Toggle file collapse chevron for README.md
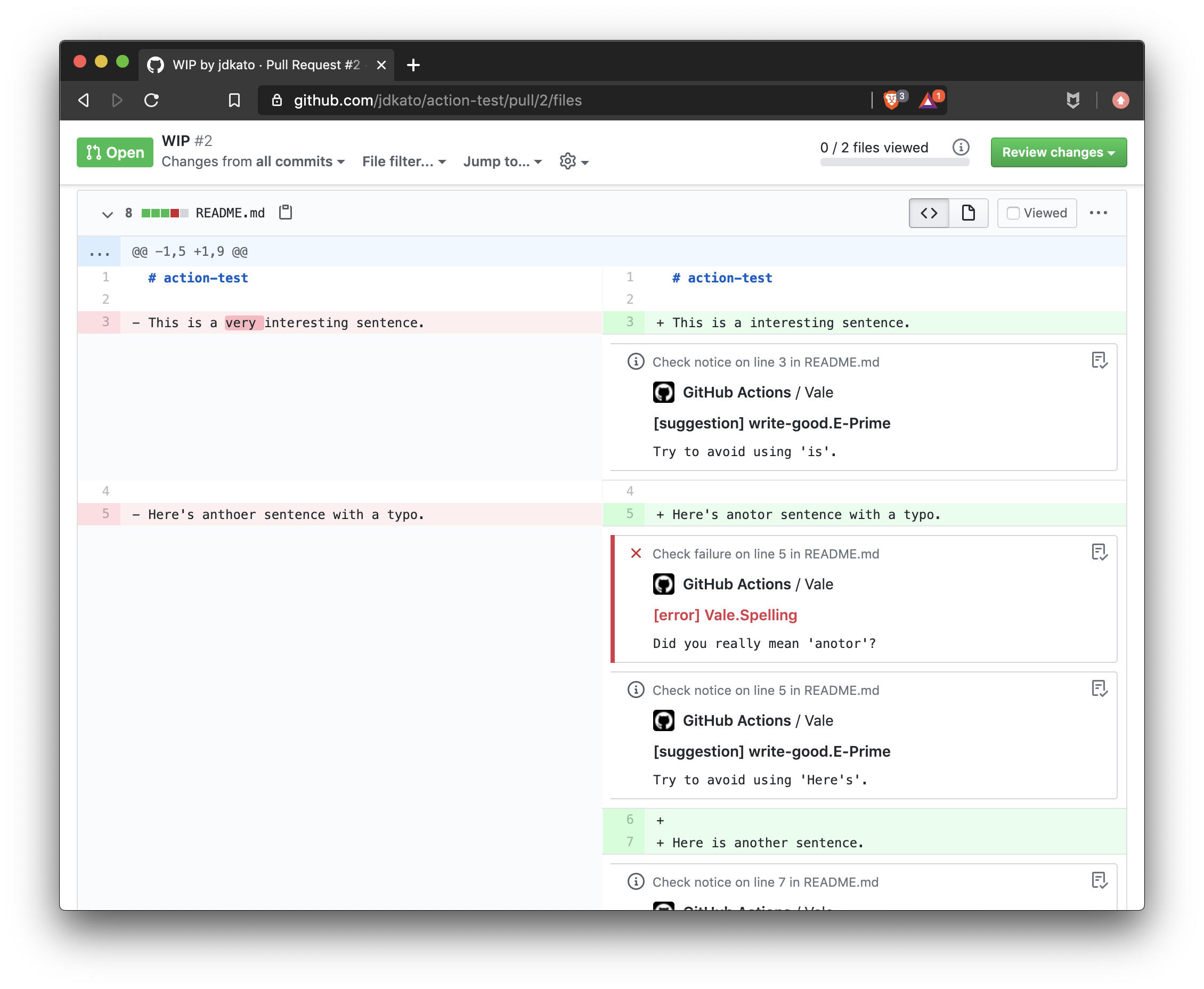Viewport: 1204px width, 989px height. [107, 213]
